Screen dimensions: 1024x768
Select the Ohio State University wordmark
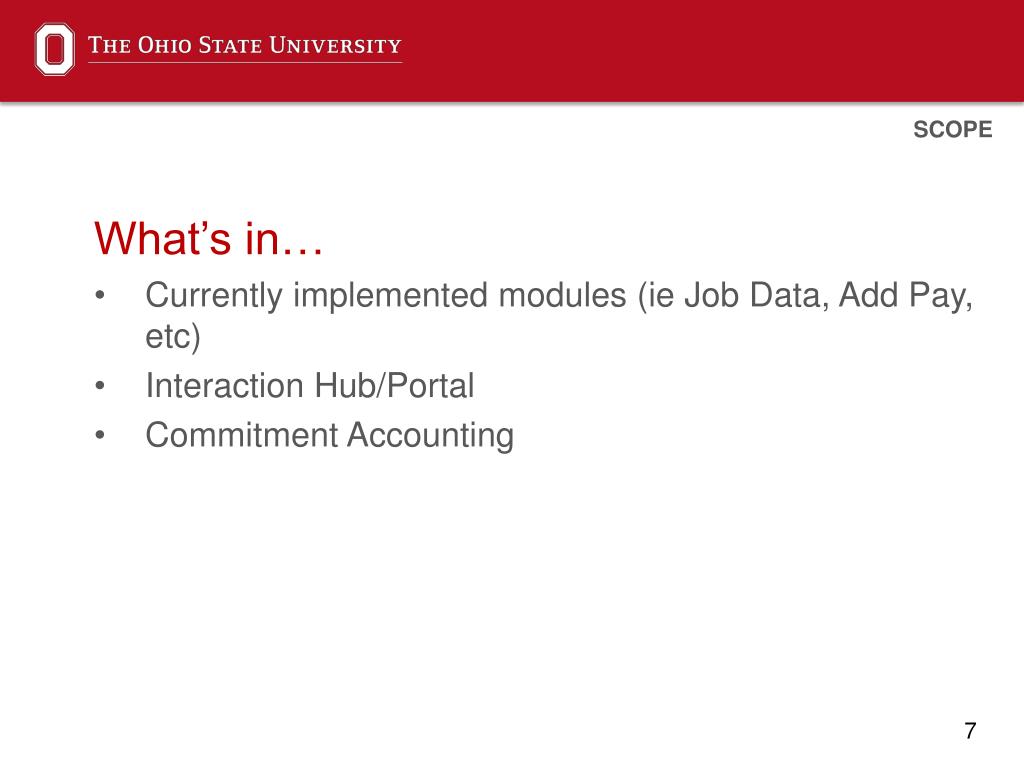pyautogui.click(x=245, y=46)
